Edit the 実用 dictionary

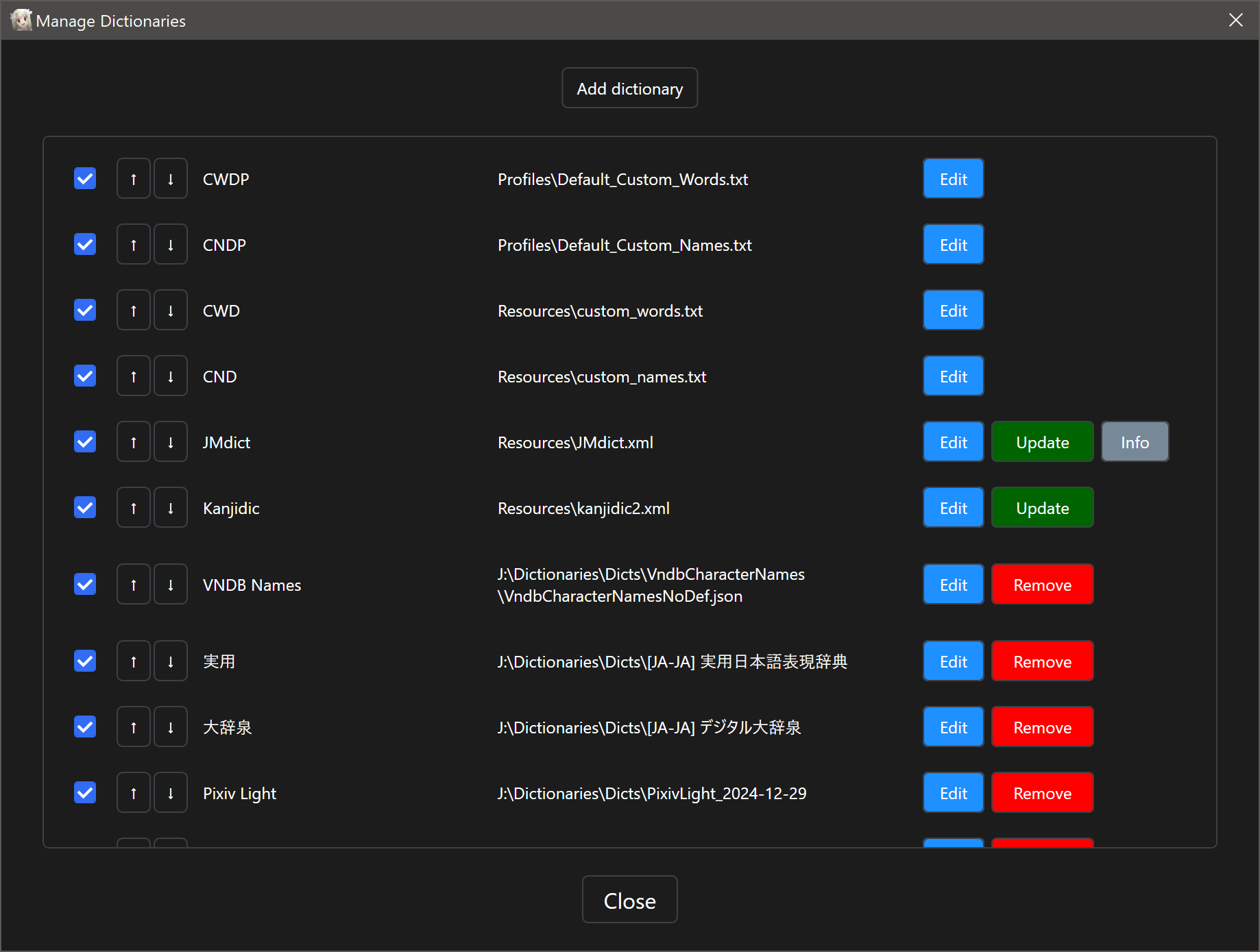click(954, 661)
